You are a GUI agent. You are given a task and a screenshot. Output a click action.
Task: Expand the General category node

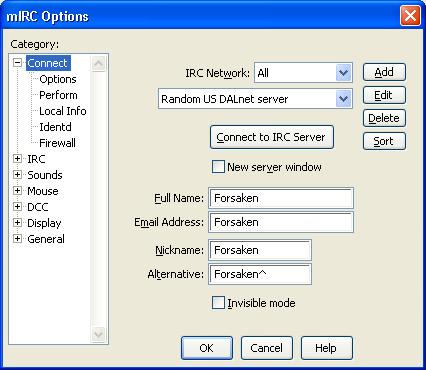click(x=17, y=239)
